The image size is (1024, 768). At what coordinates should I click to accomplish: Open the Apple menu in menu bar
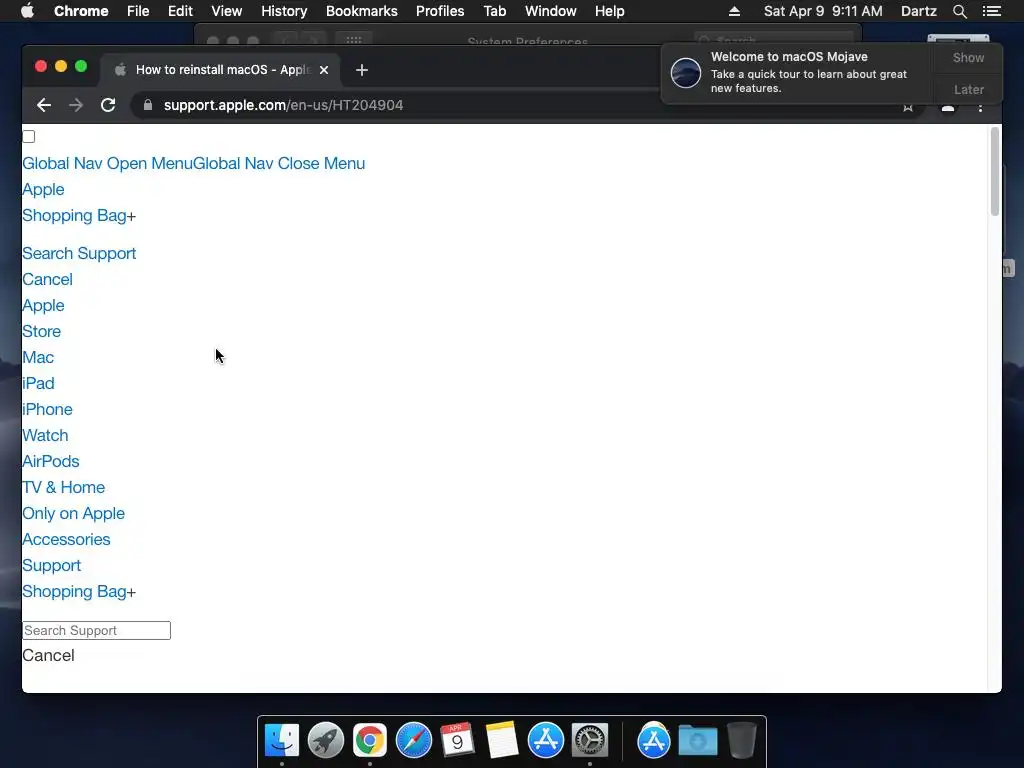27,11
